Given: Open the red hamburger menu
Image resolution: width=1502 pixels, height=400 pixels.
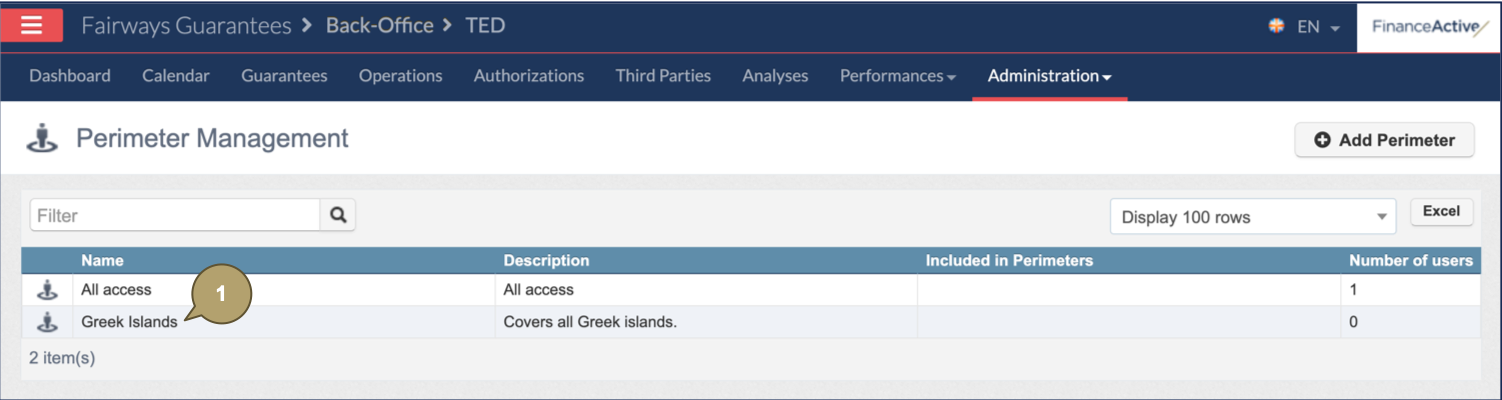Looking at the screenshot, I should tap(31, 26).
